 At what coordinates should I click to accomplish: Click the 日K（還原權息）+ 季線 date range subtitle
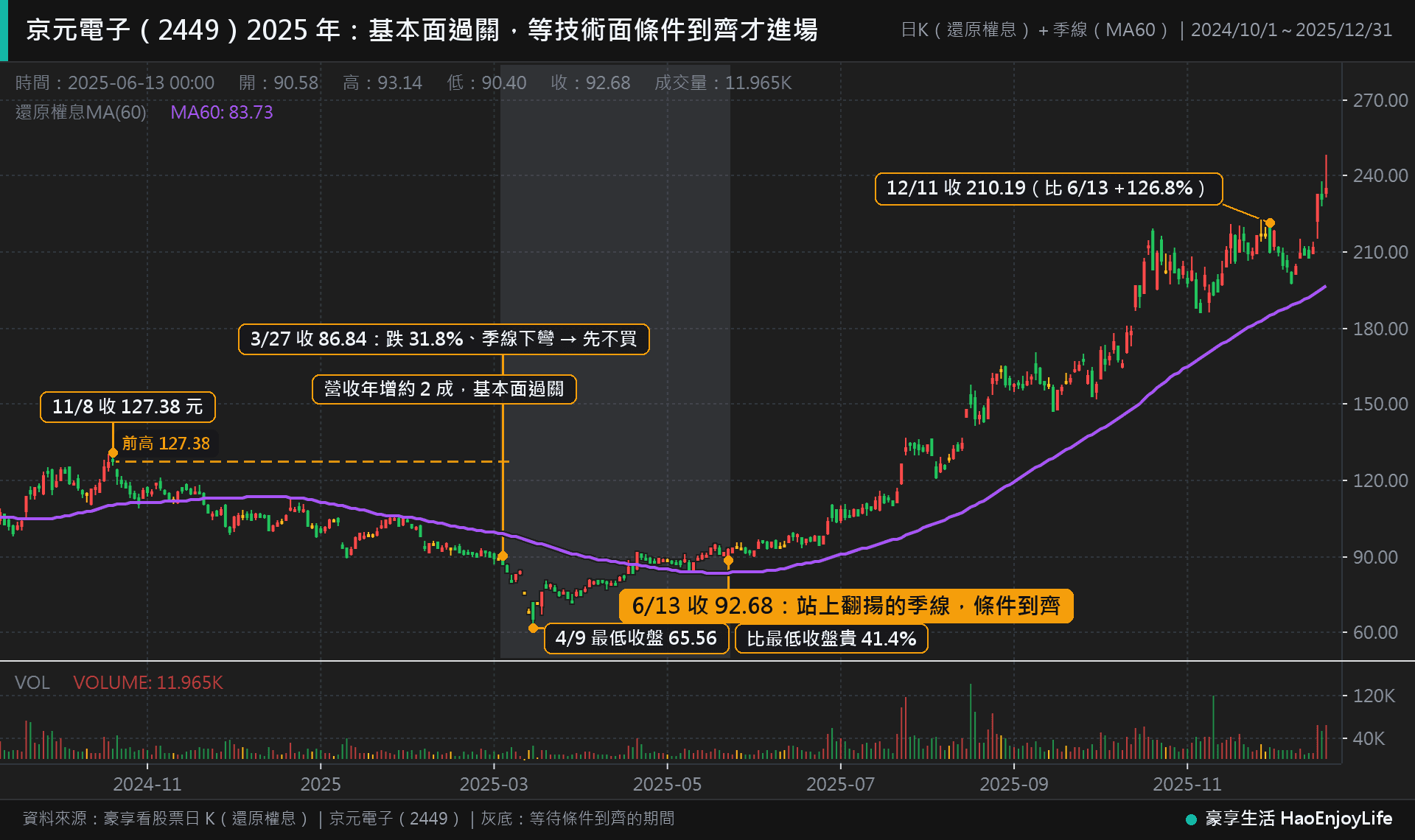[1147, 30]
